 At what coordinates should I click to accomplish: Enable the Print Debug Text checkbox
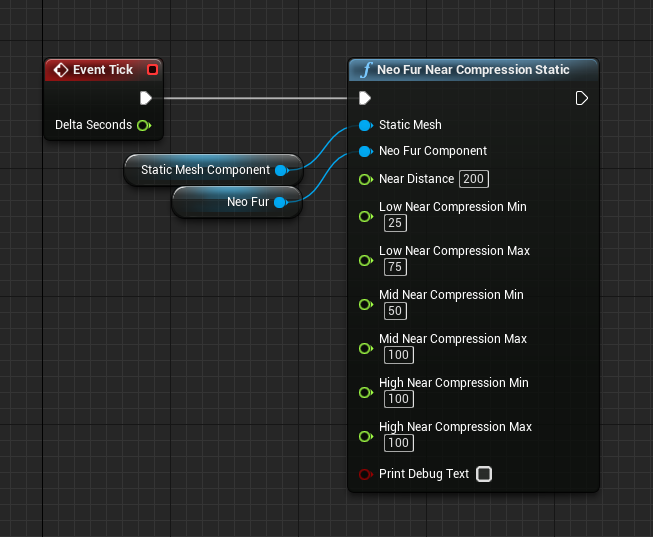click(x=484, y=474)
